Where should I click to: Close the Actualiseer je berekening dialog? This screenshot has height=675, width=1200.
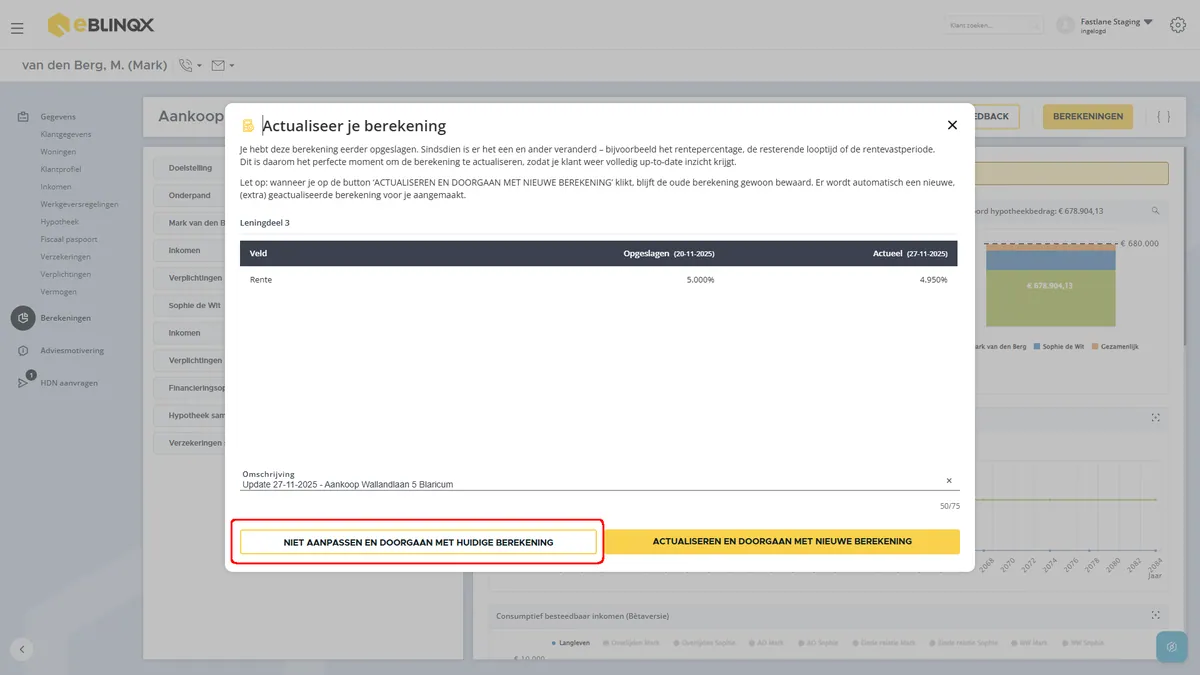952,125
